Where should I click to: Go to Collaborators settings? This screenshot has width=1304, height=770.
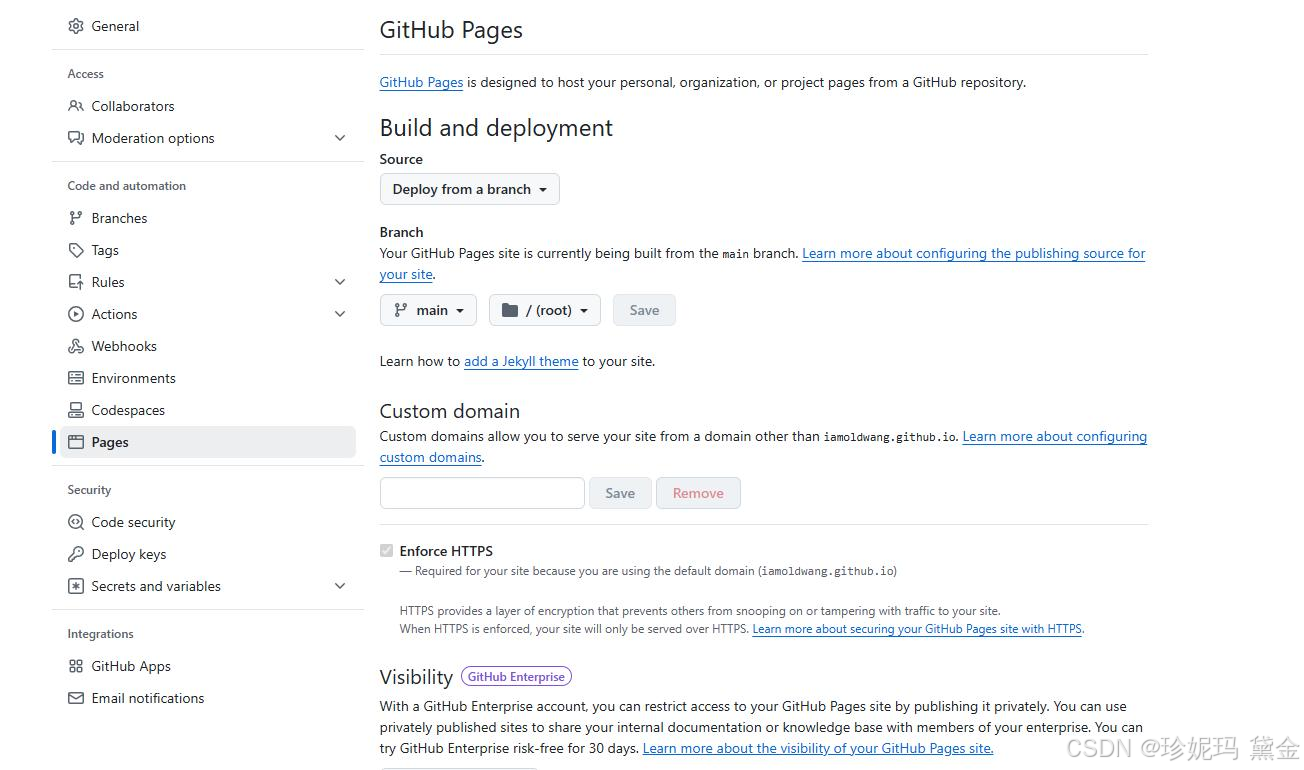[x=207, y=106]
